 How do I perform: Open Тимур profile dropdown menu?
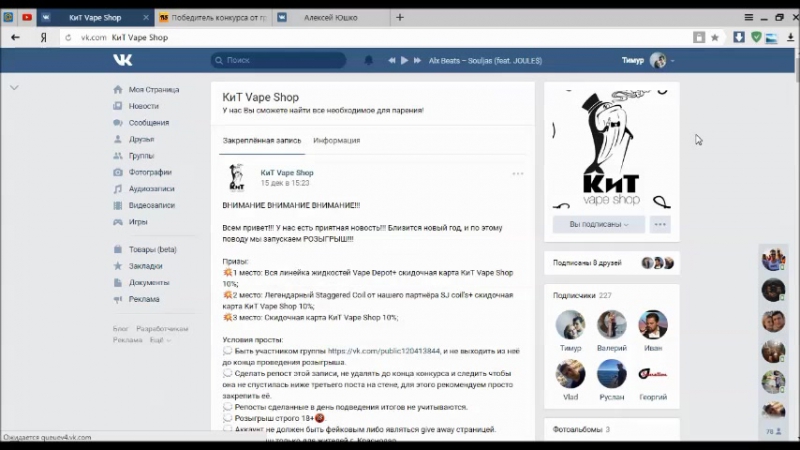648,60
